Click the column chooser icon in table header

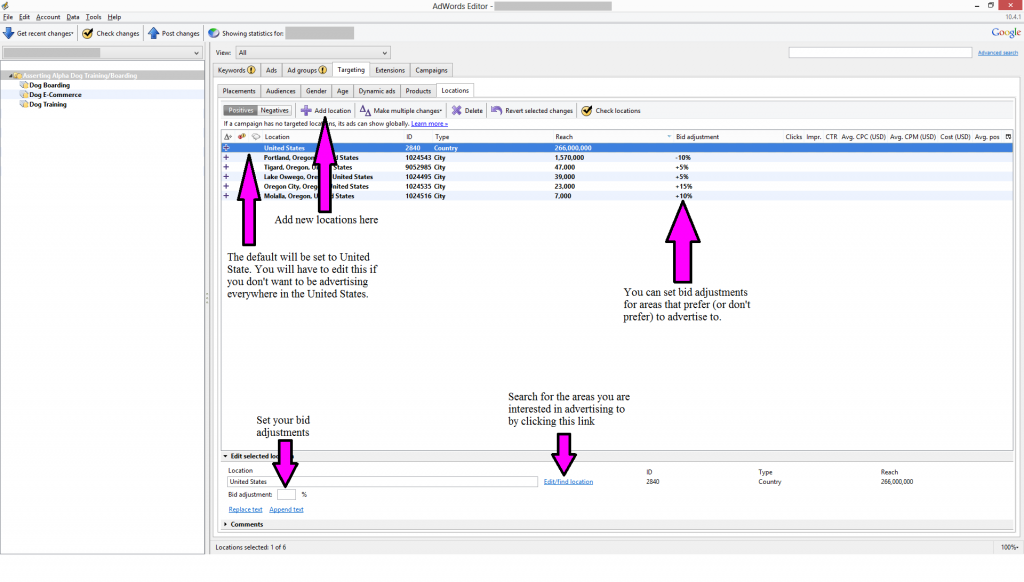pyautogui.click(x=1008, y=137)
